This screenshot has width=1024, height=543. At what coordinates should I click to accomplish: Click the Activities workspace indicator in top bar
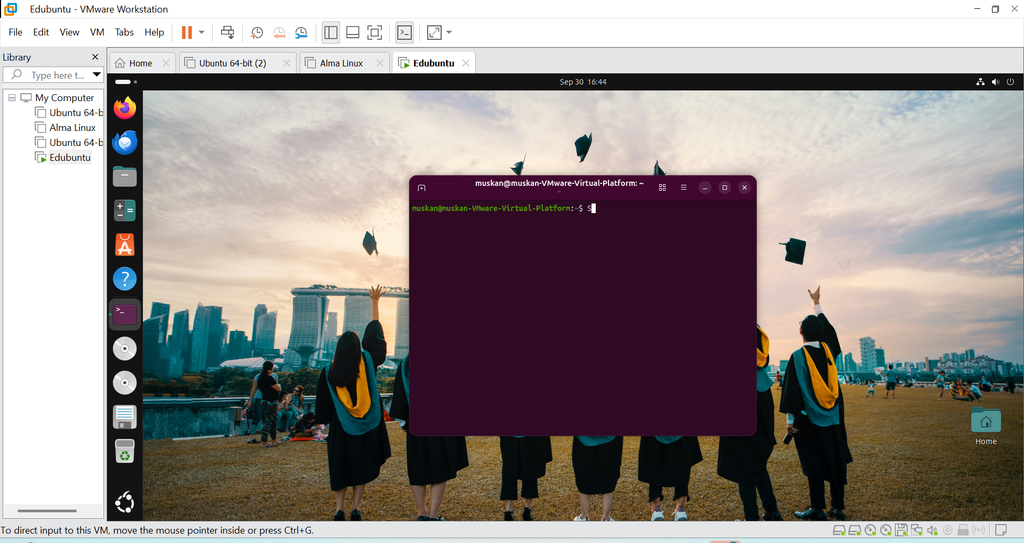[126, 82]
